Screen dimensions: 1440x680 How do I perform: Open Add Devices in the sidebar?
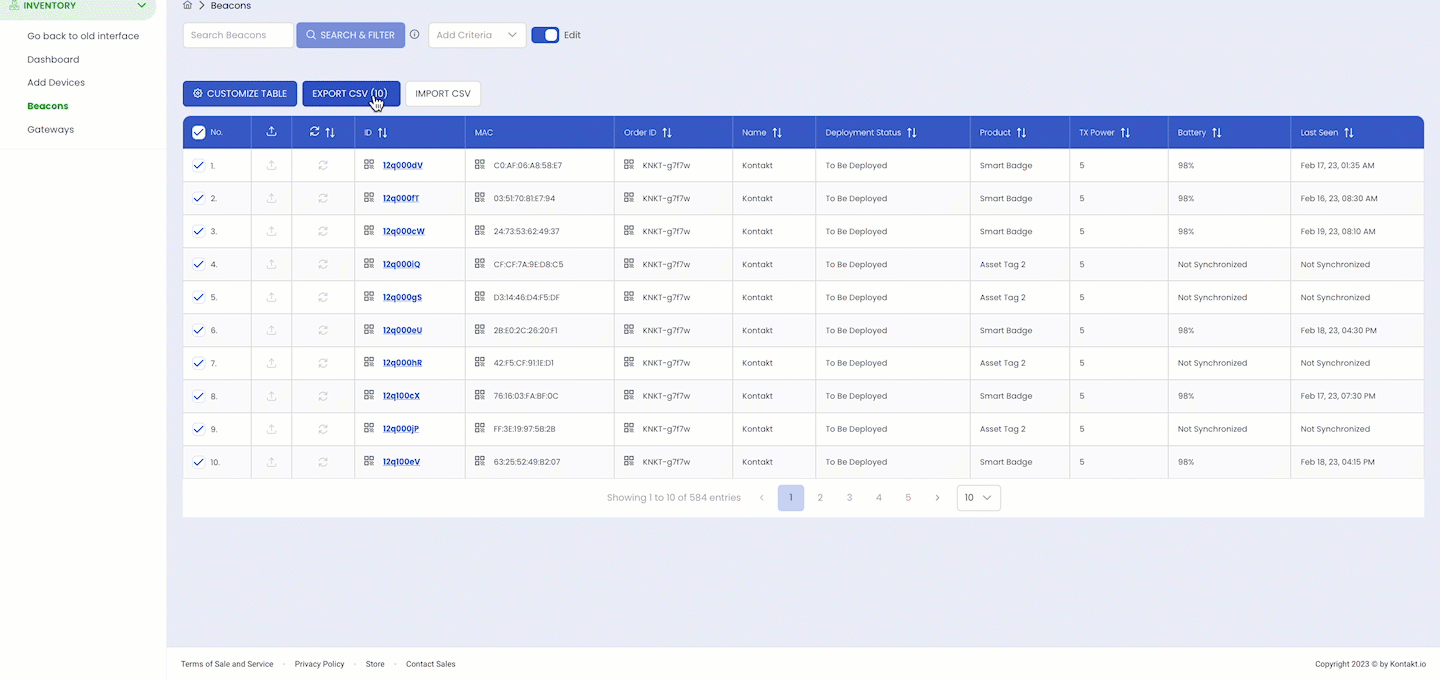(x=56, y=83)
